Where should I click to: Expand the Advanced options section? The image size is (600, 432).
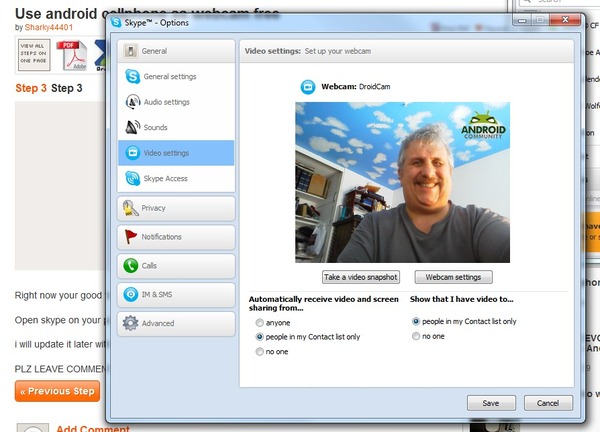coord(176,323)
